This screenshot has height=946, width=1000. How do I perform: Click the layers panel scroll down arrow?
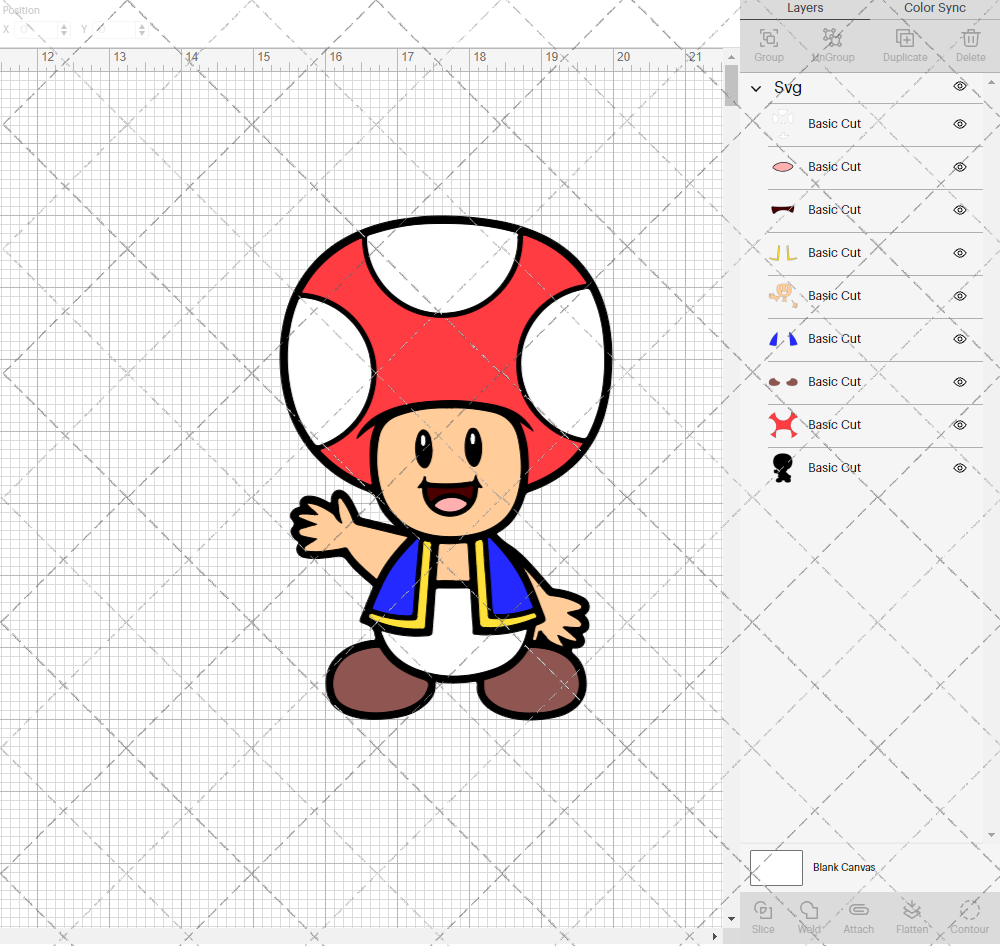tap(991, 835)
